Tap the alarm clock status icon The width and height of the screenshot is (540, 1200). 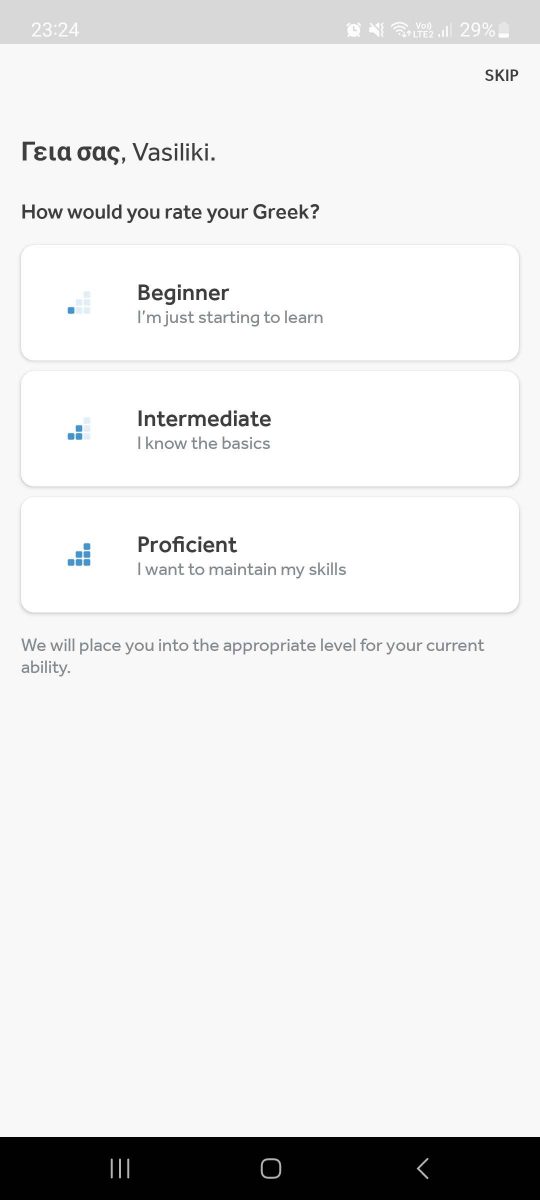pos(353,30)
